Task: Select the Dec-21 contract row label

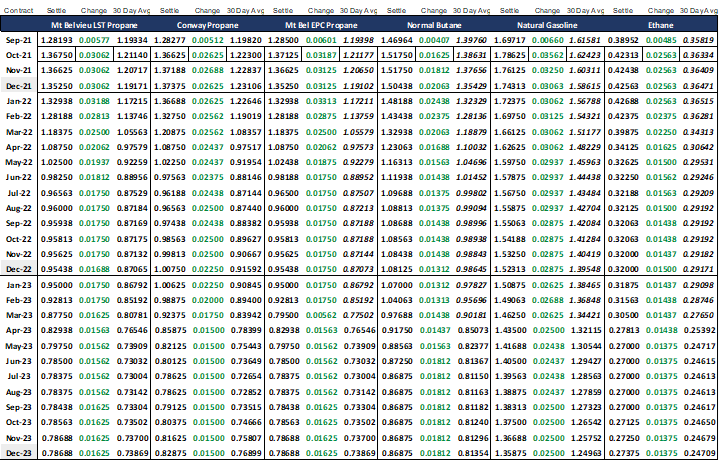Action: (19, 86)
